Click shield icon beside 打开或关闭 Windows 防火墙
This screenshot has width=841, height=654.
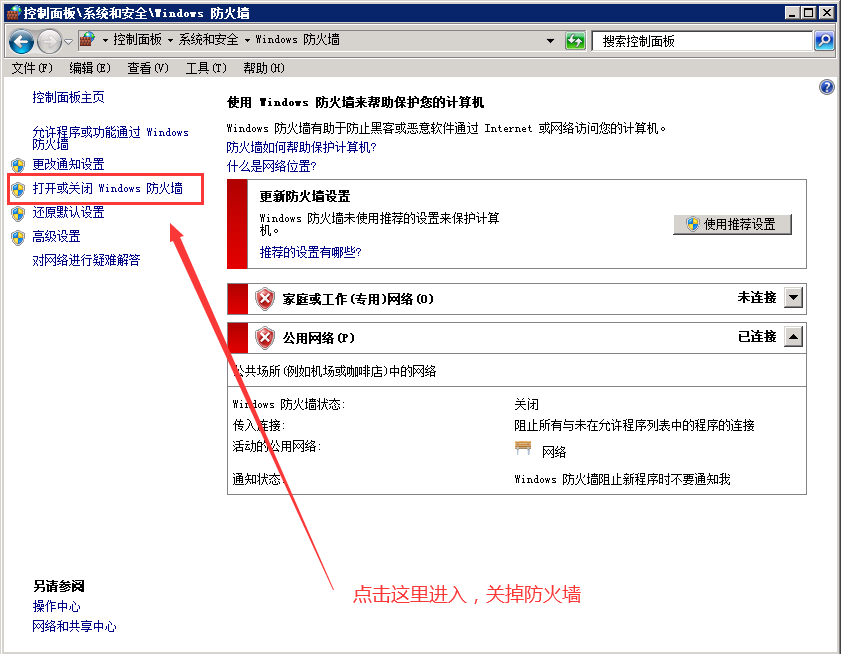coord(18,189)
